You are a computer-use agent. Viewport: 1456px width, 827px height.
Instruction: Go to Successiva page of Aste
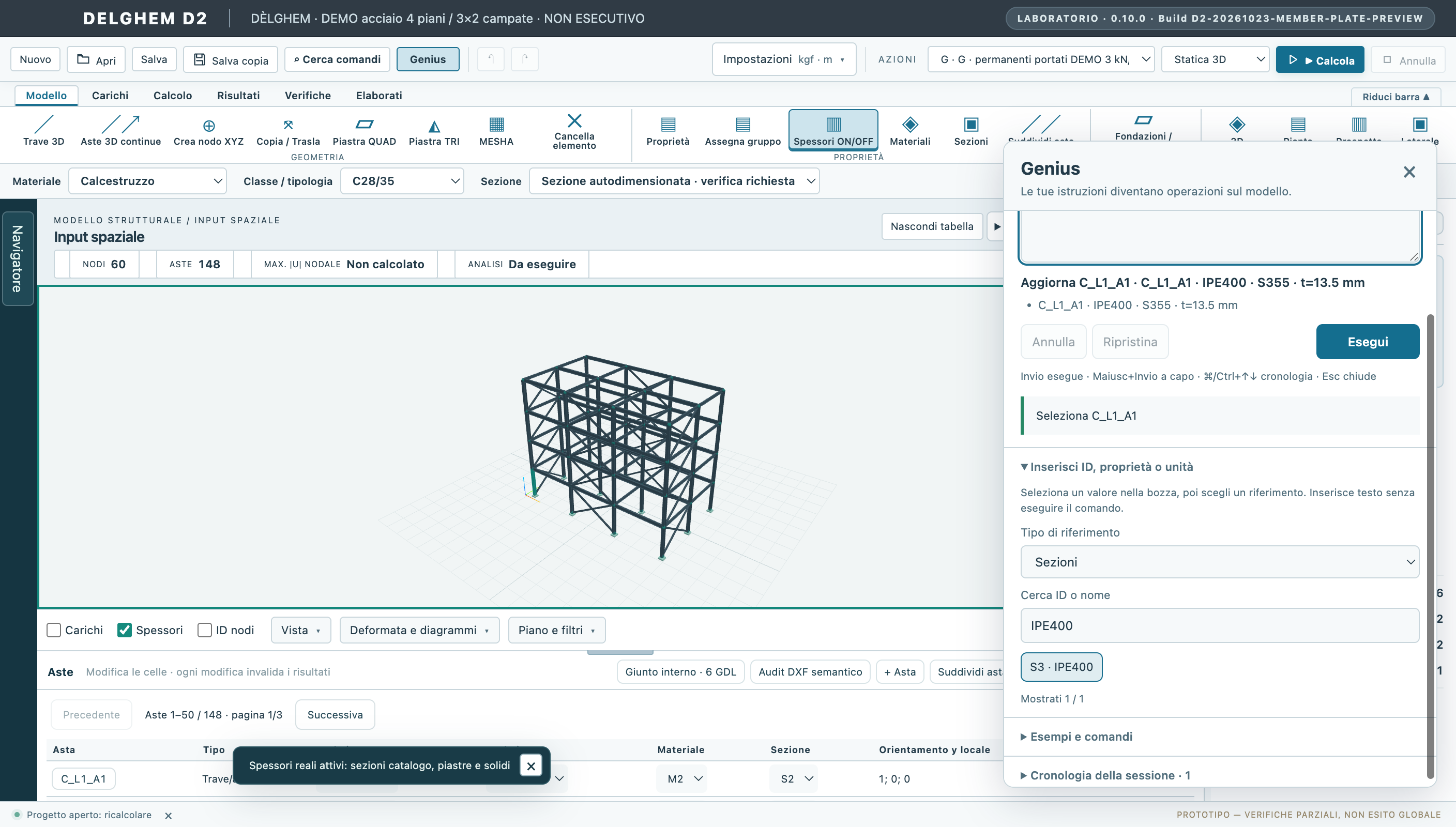coord(335,714)
